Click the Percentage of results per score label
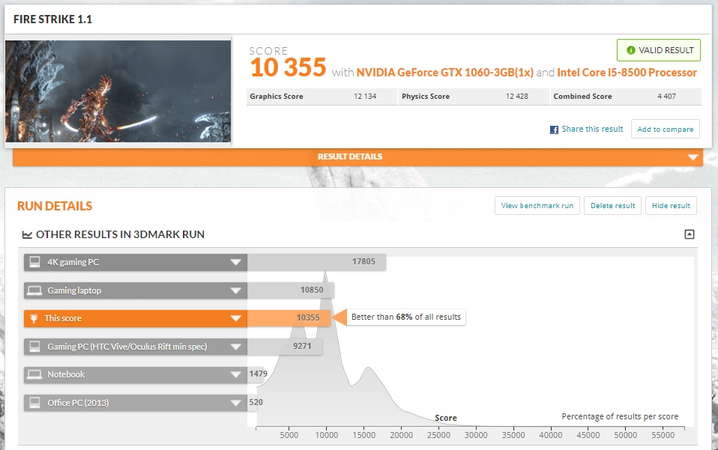 pos(620,417)
